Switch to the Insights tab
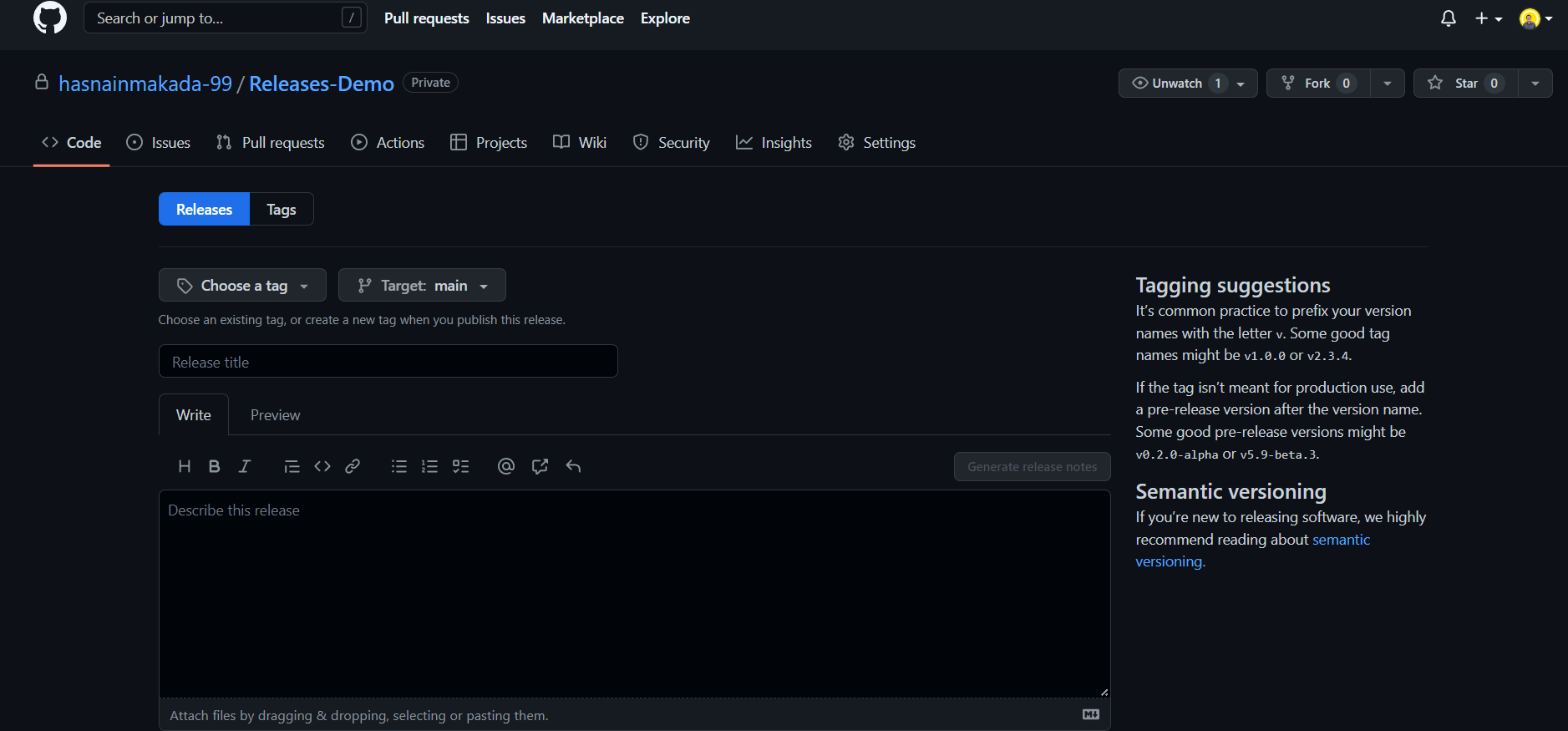This screenshot has width=1568, height=731. click(774, 143)
